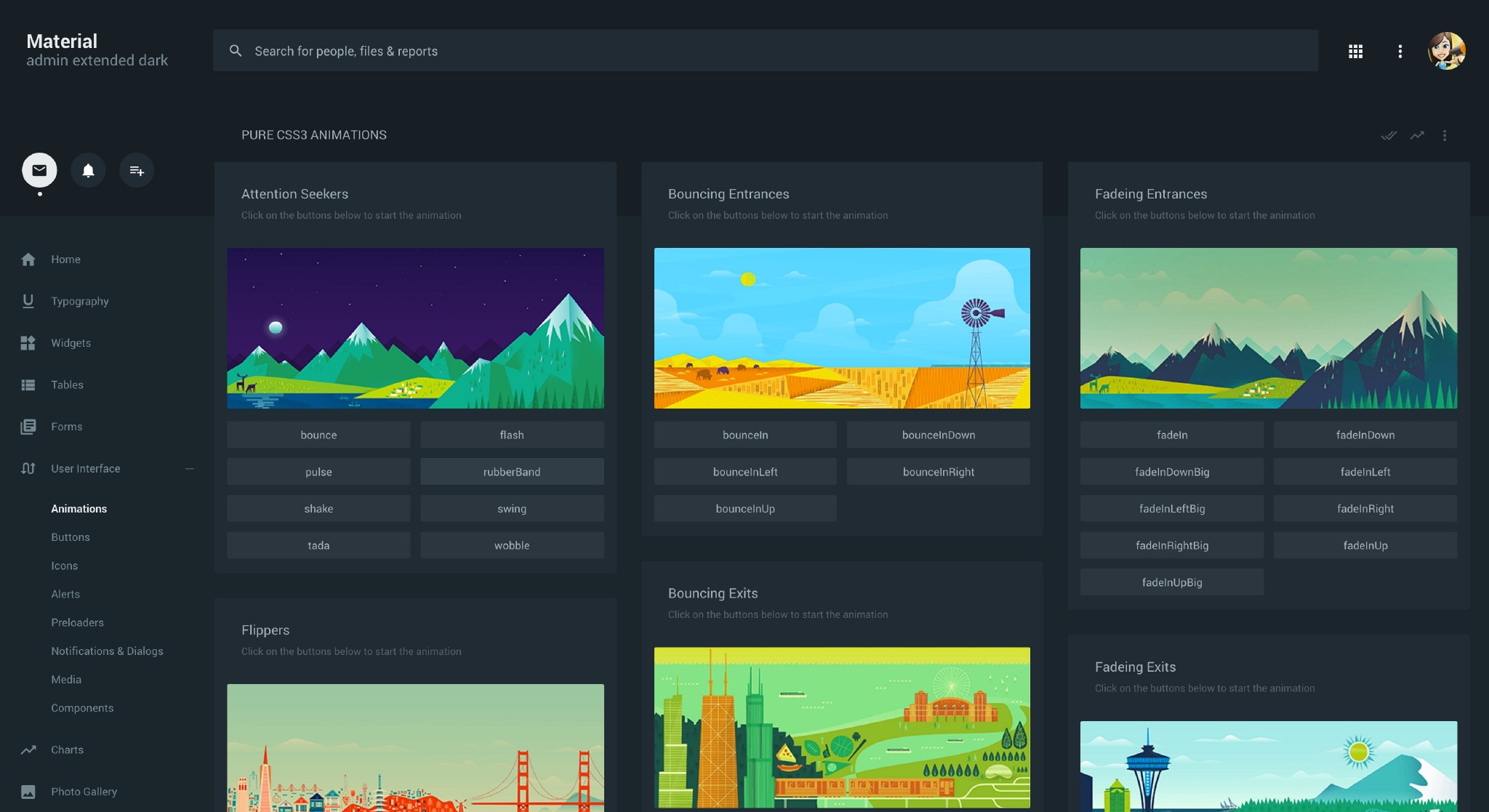The image size is (1489, 812).
Task: Open the user avatar profile
Action: pos(1446,51)
